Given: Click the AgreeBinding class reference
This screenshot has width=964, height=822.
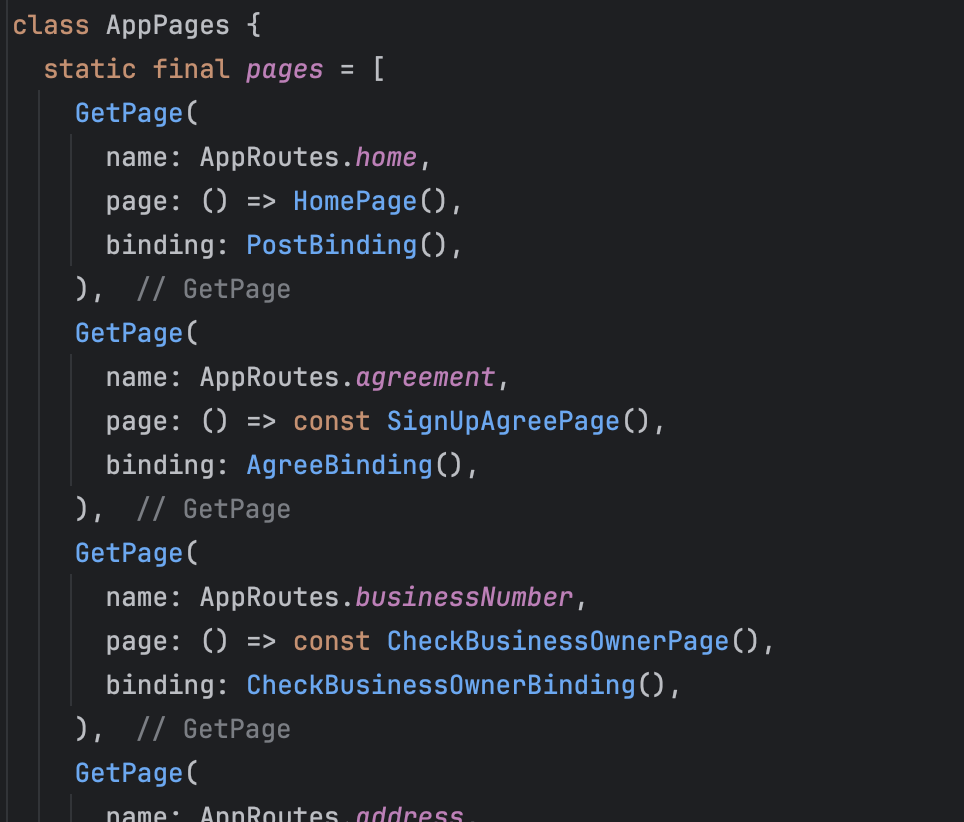Looking at the screenshot, I should [339, 466].
